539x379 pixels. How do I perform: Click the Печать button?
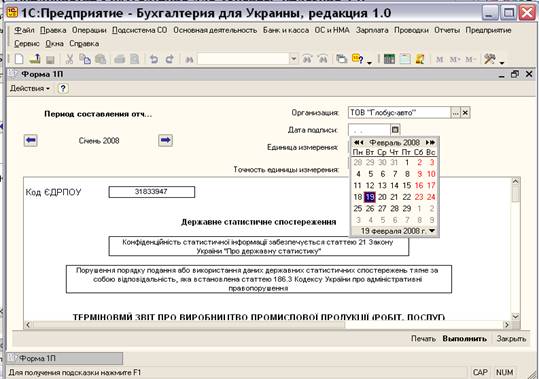click(423, 339)
